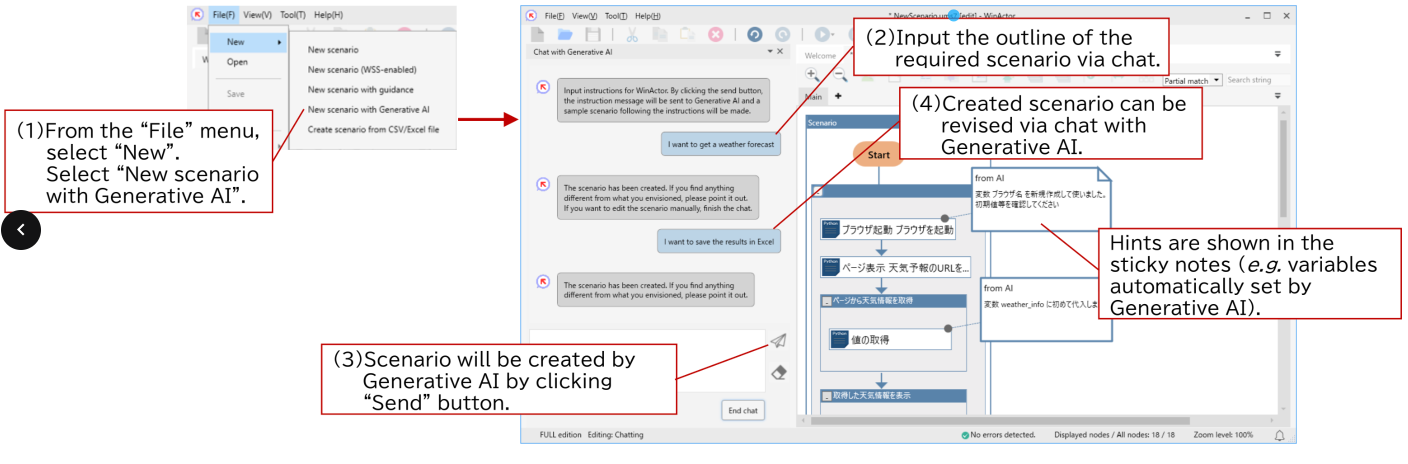Click the 'I want to save the results in Excel' message
Image resolution: width=1408 pixels, height=464 pixels.
[x=719, y=241]
